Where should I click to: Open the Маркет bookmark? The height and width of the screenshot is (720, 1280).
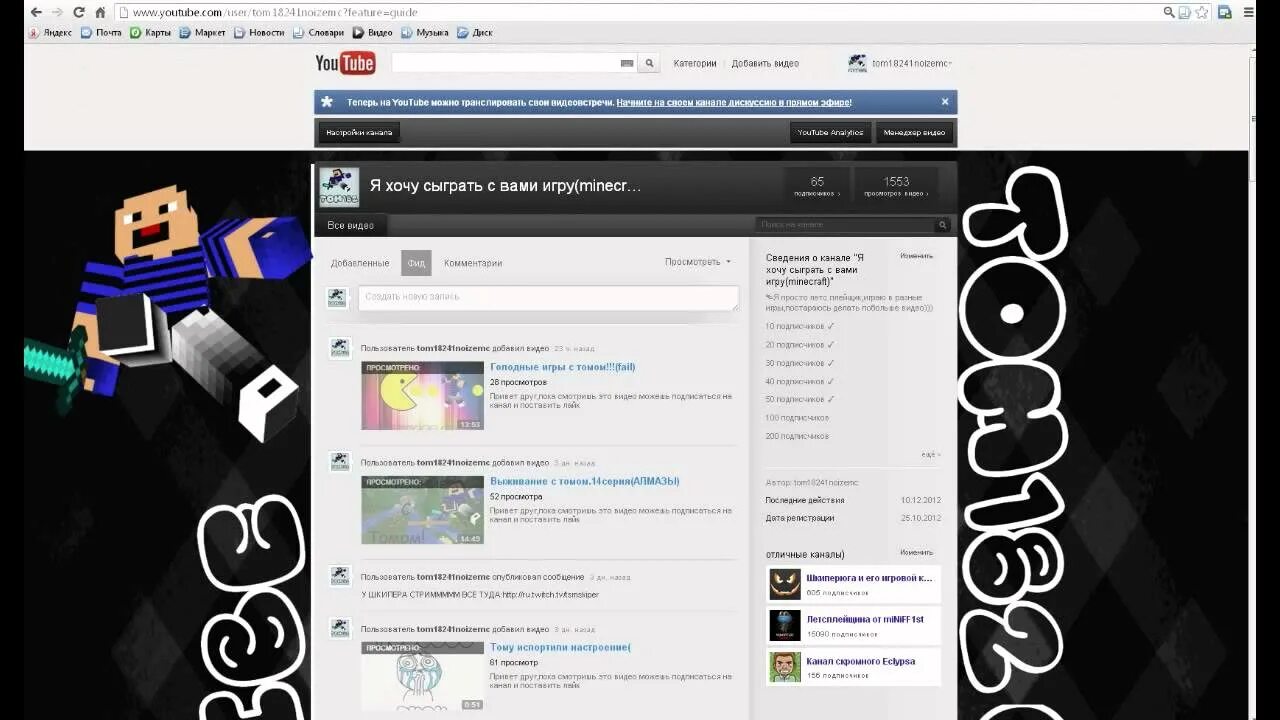point(203,32)
